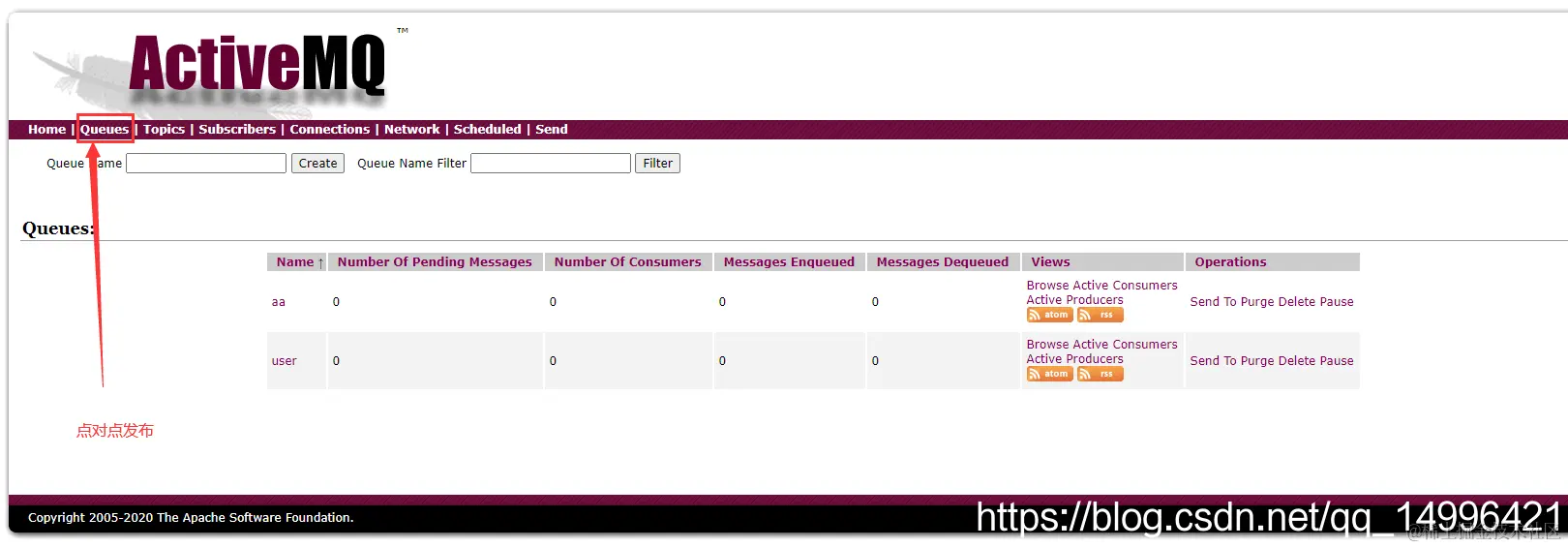This screenshot has width=1568, height=548.
Task: Click Active Consumers for queue aa
Action: tap(1126, 286)
